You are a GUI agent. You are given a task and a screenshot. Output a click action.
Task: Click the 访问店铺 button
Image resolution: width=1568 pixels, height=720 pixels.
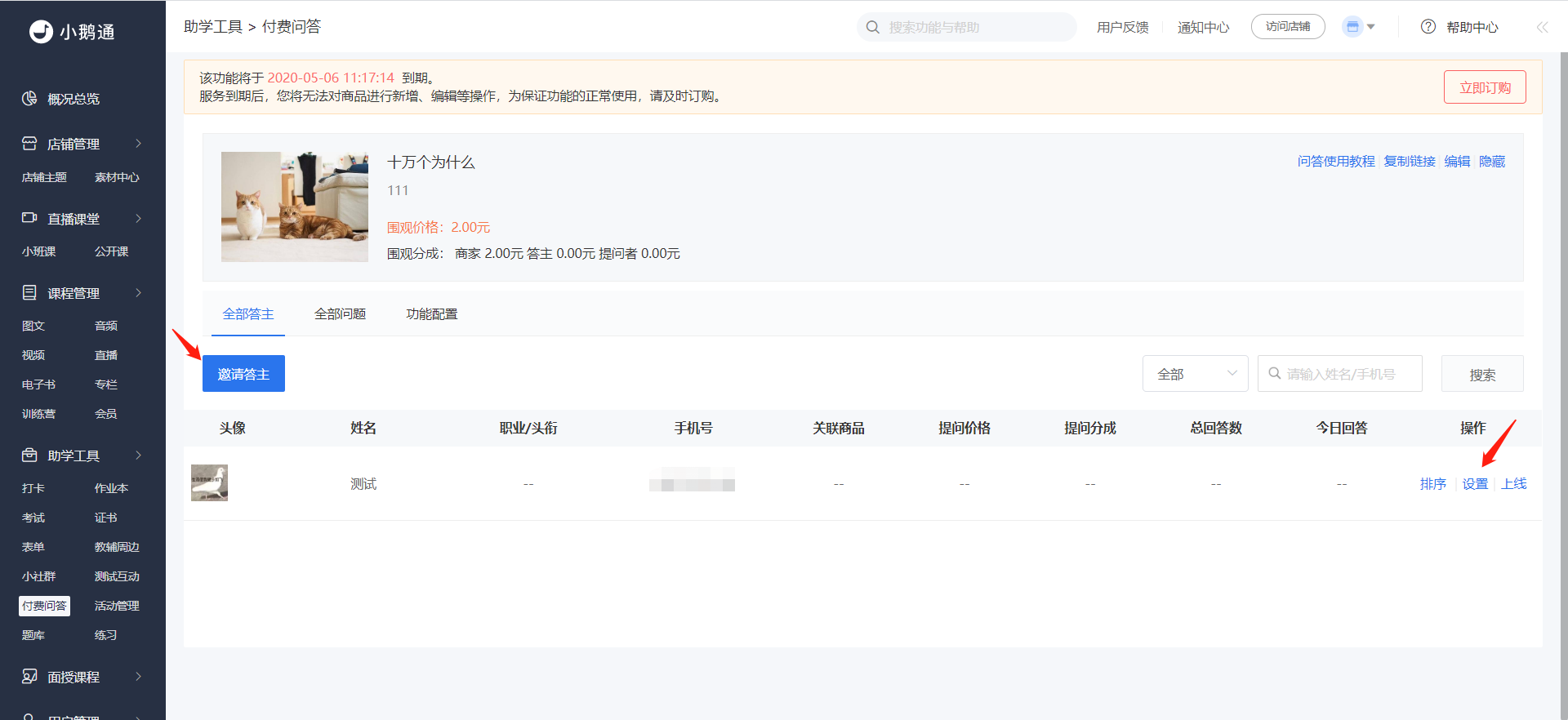tap(1288, 27)
